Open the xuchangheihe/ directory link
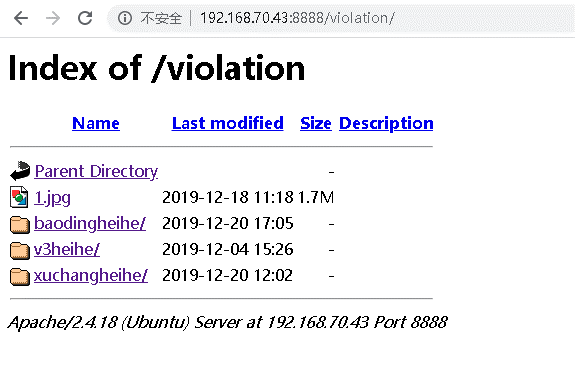This screenshot has height=377, width=575. [x=91, y=276]
